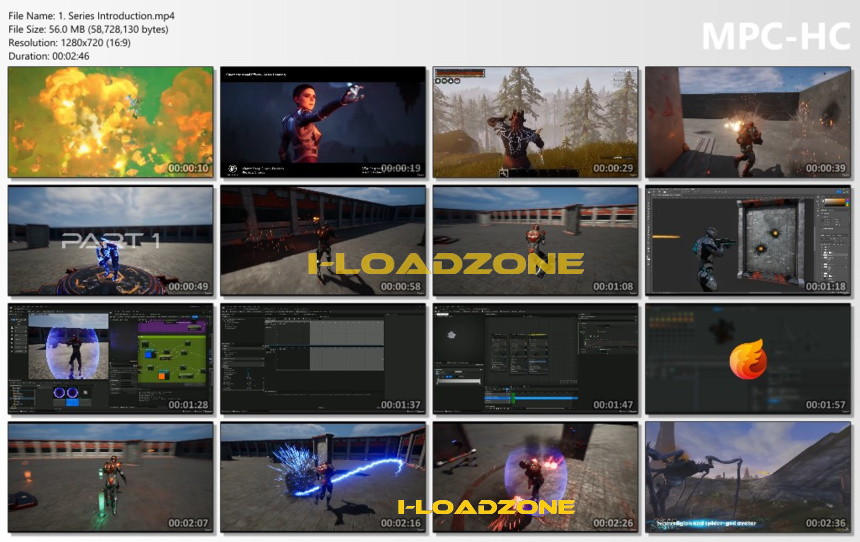Open the Photoshop soldier thumbnail at 00:01:18
The width and height of the screenshot is (860, 542).
748,241
